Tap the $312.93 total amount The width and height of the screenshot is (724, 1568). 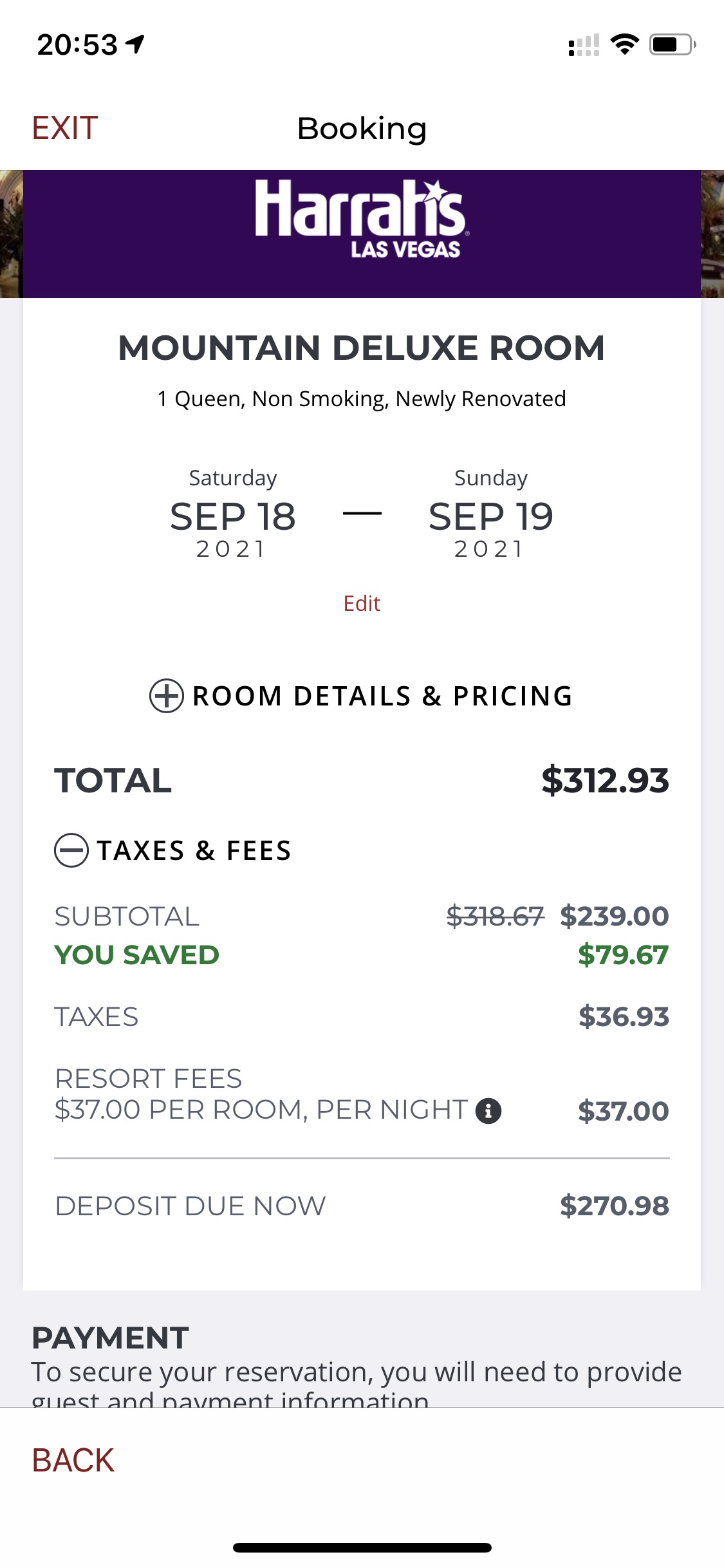click(605, 780)
